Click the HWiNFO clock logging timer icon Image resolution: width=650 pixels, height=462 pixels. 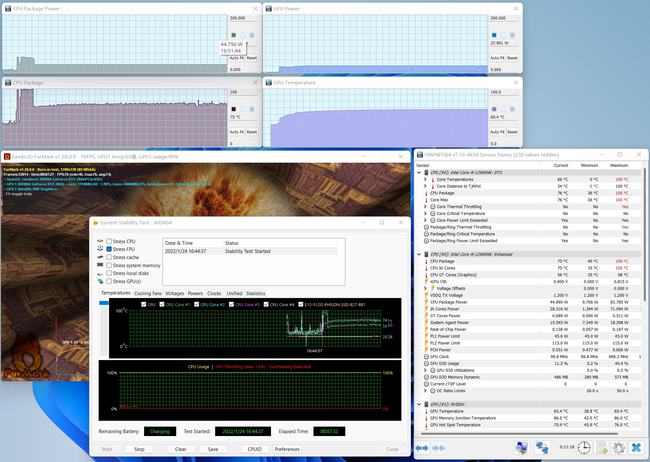click(586, 448)
